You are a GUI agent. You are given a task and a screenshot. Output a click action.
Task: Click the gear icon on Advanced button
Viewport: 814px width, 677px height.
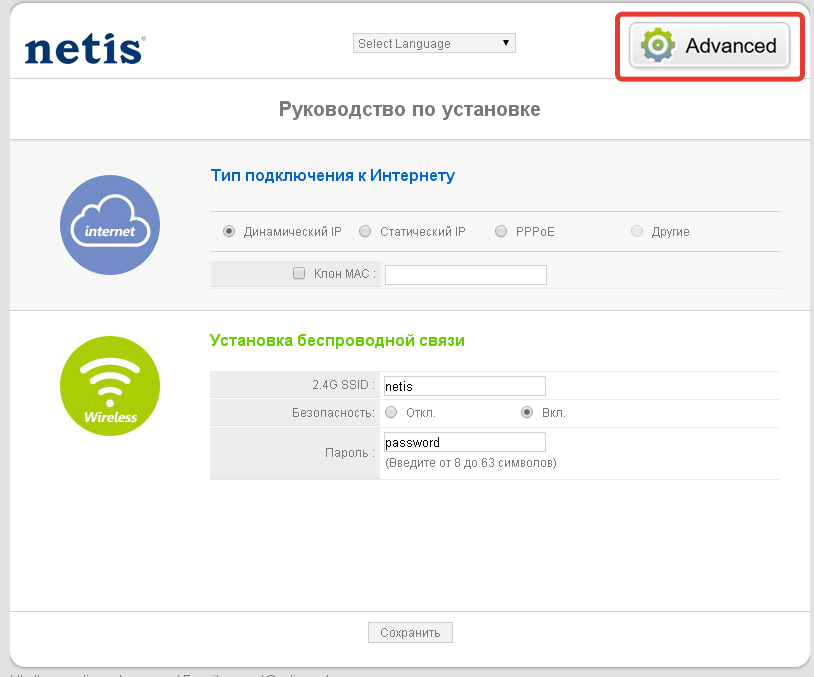point(658,45)
